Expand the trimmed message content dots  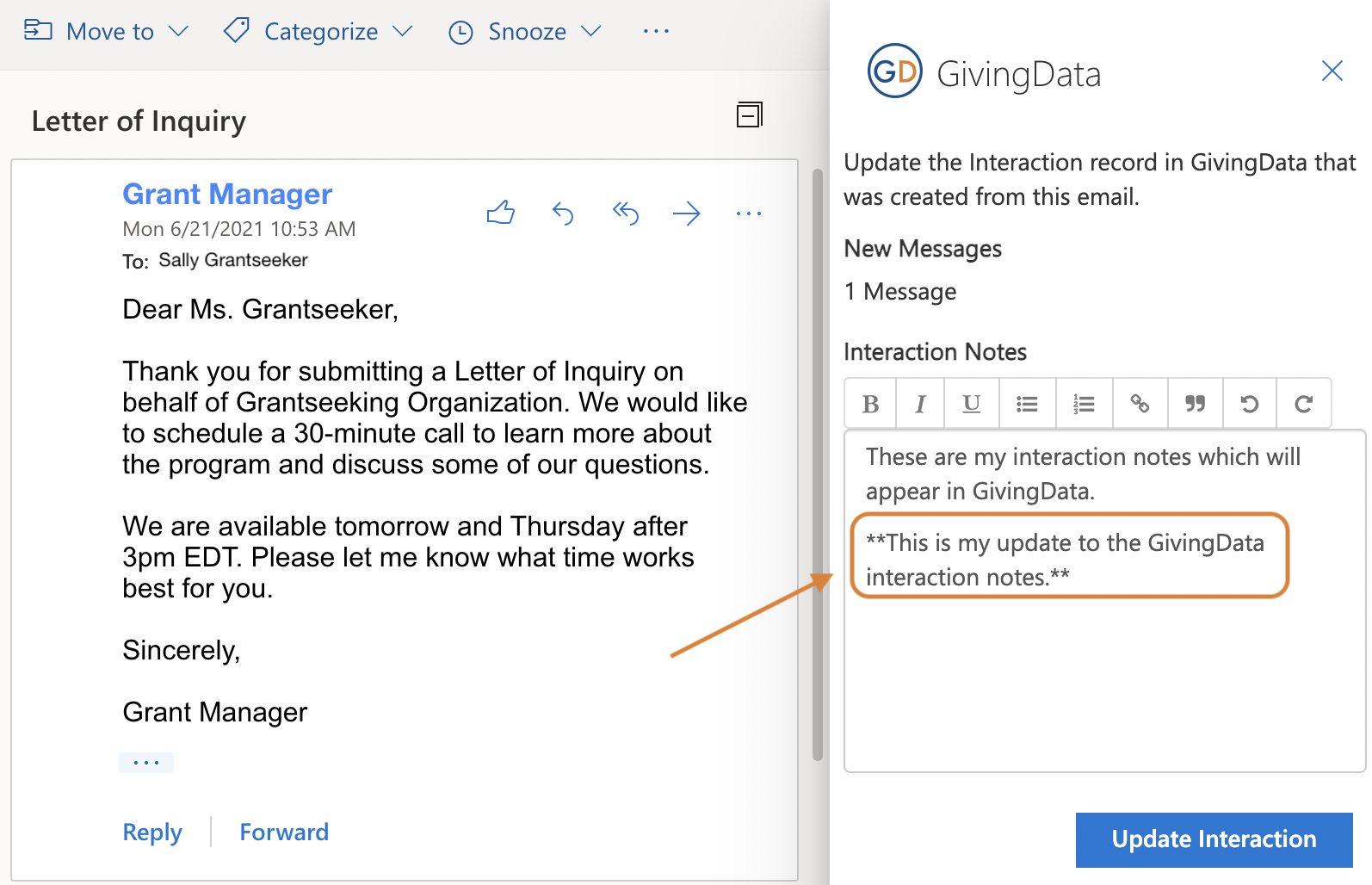click(146, 763)
